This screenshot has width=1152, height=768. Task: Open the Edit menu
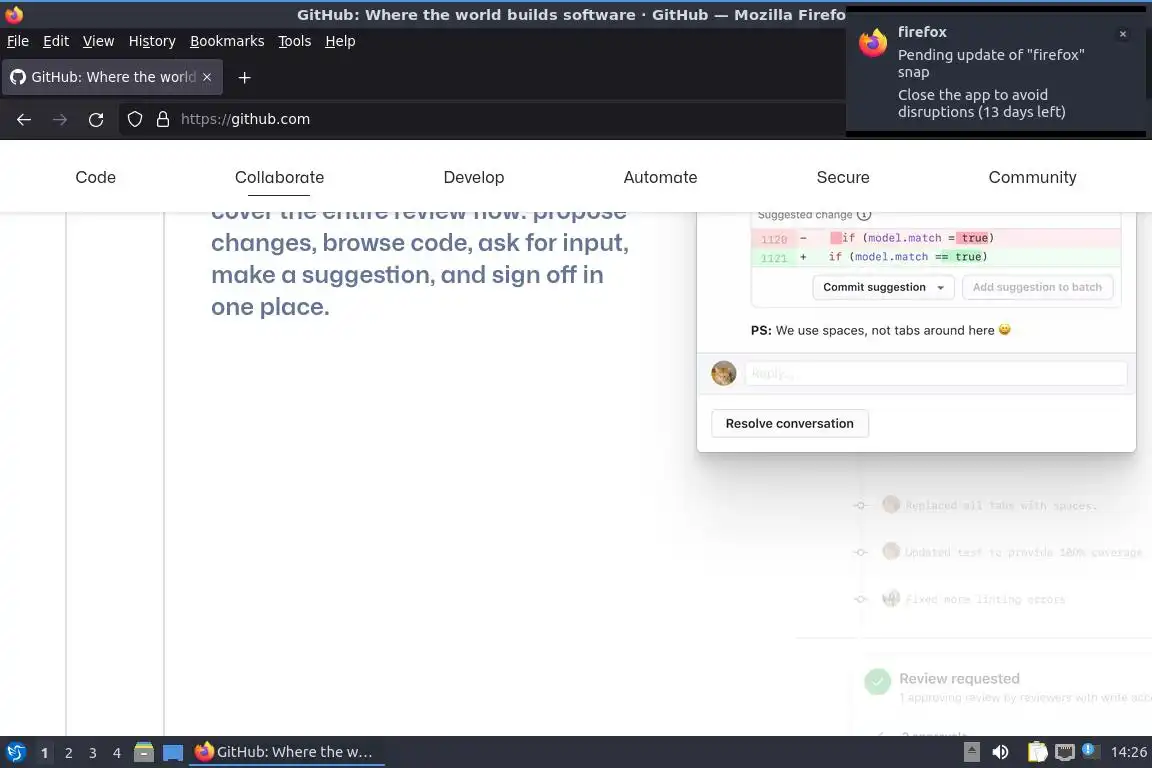pyautogui.click(x=56, y=41)
